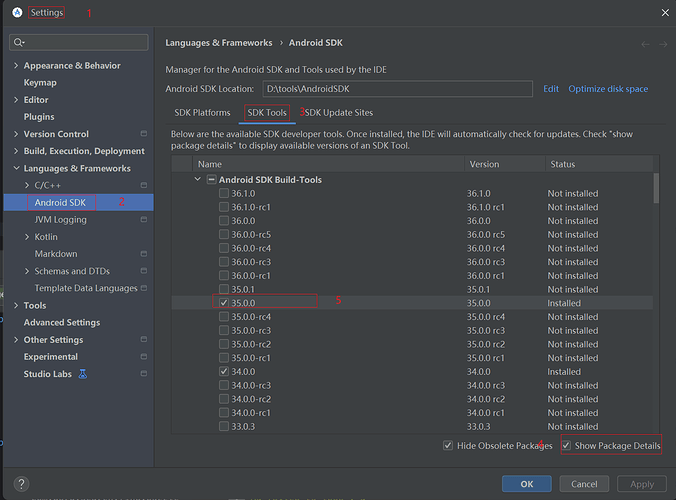The height and width of the screenshot is (500, 676).
Task: Switch to the SDK Platforms tab
Action: (x=202, y=113)
